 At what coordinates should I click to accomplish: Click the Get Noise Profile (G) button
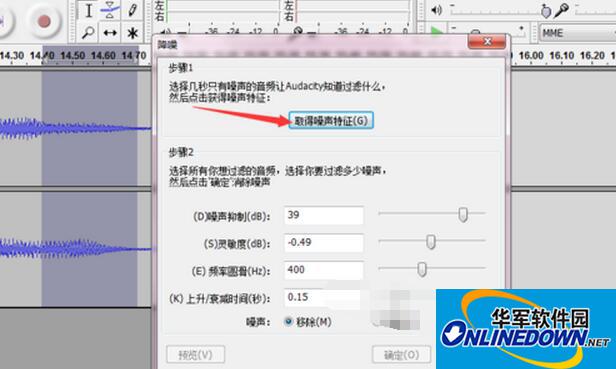[331, 120]
